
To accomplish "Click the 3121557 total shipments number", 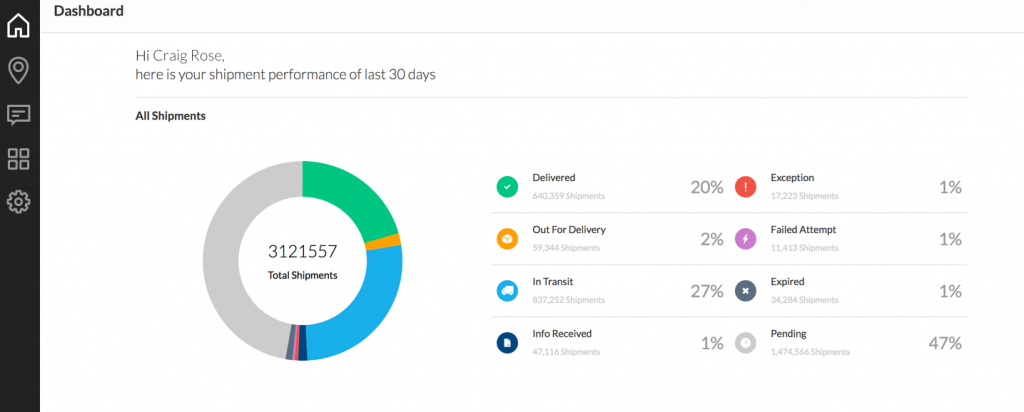I will pos(302,251).
